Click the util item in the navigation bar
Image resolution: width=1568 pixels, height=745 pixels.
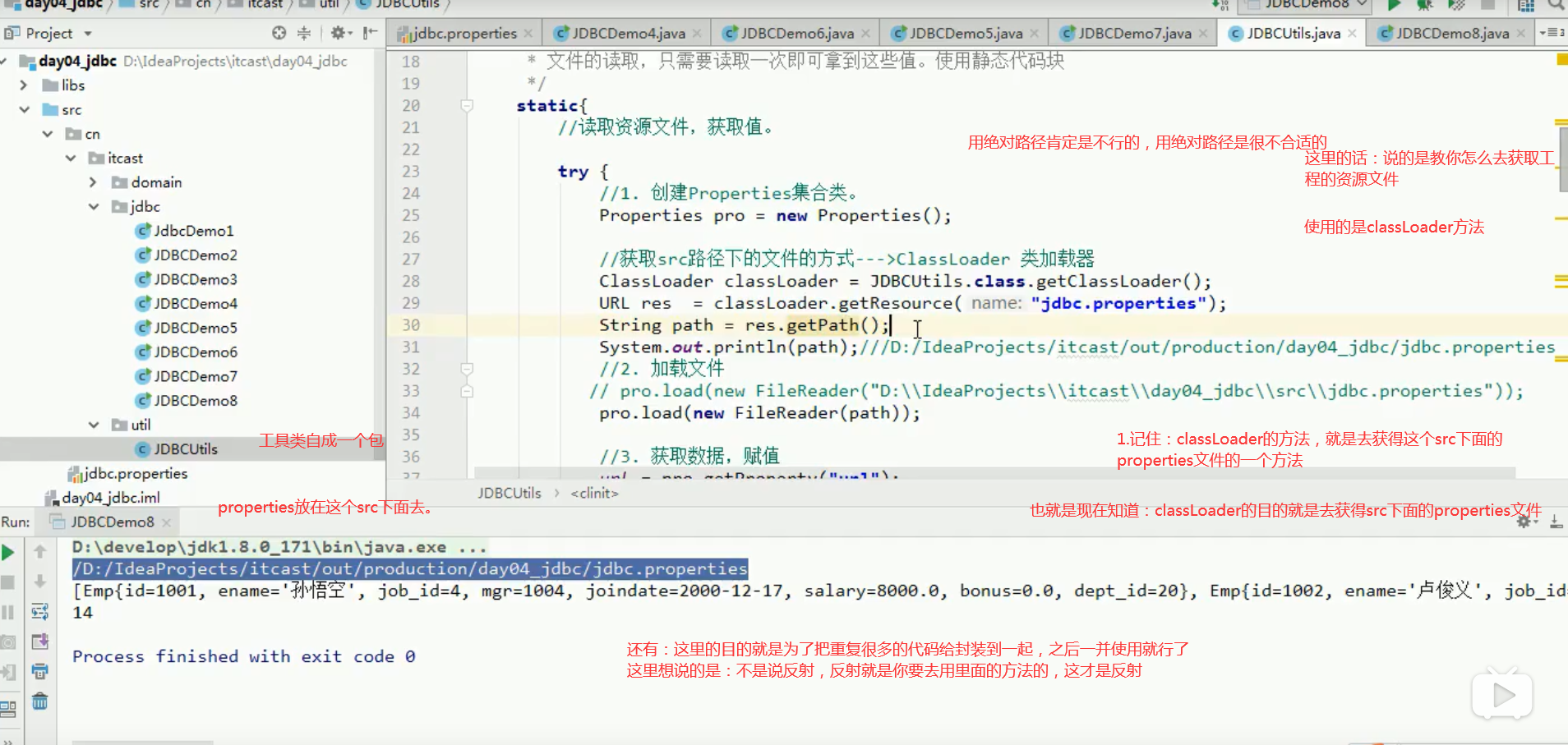pyautogui.click(x=321, y=5)
